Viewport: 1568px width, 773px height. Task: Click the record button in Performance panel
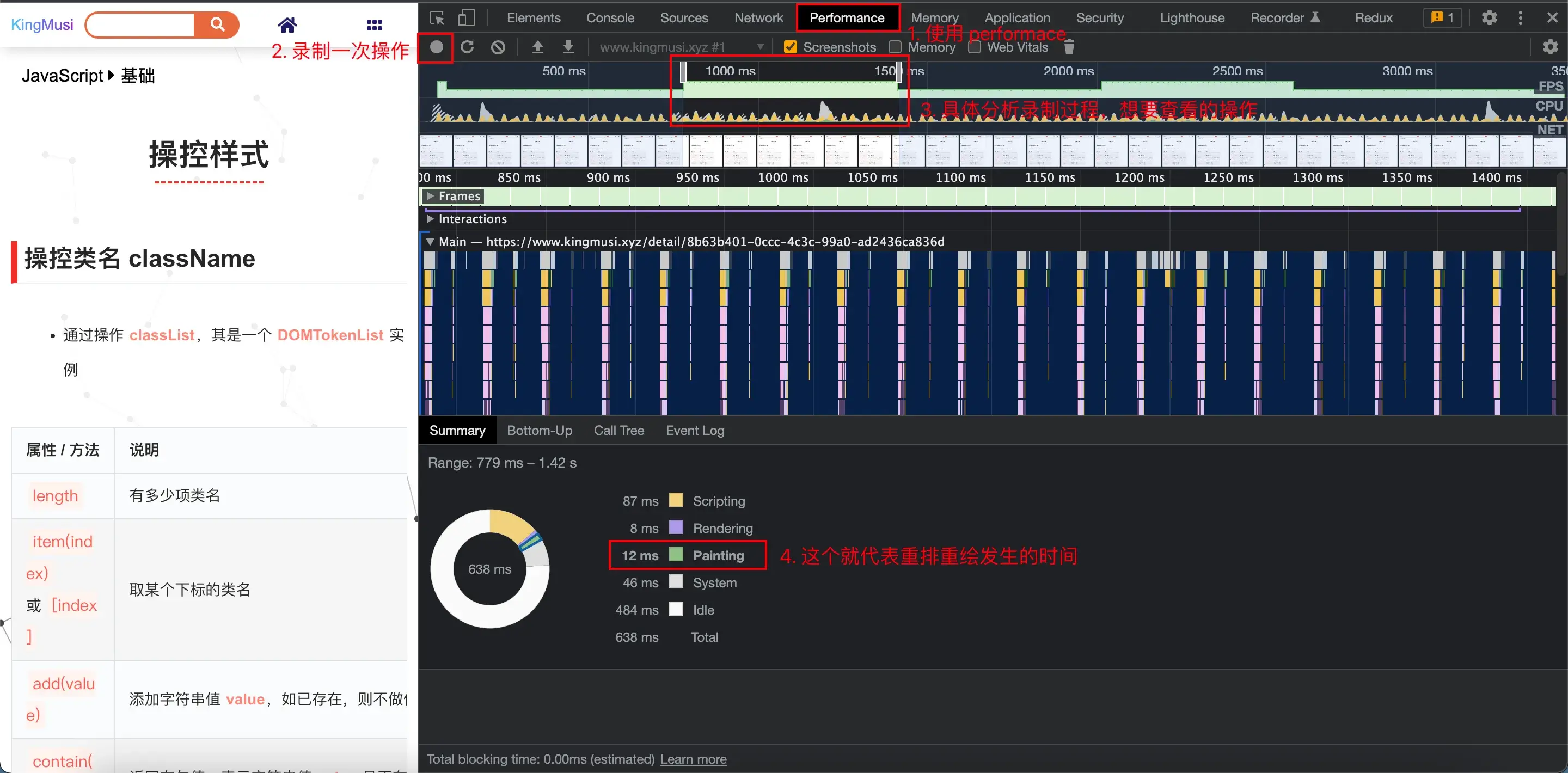436,47
